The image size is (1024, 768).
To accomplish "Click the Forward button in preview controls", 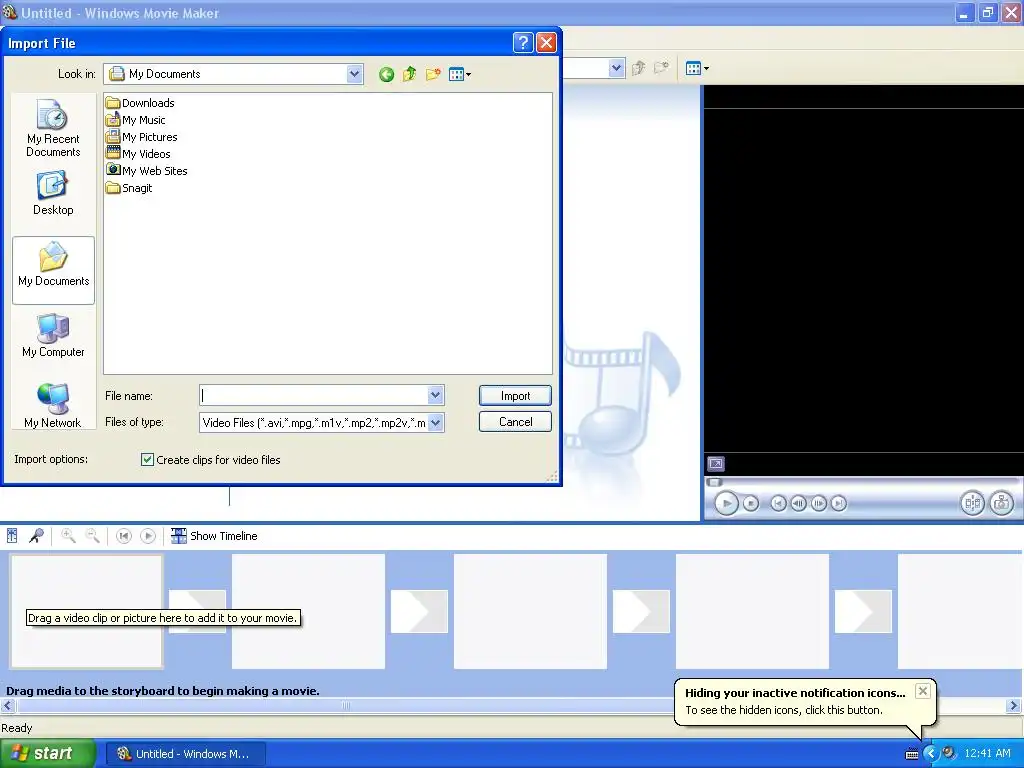I will coord(839,504).
